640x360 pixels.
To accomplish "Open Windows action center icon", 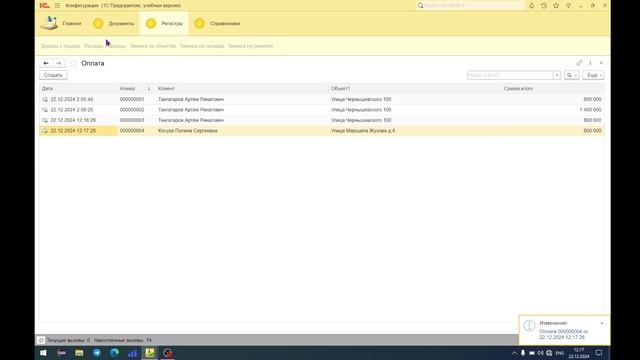I will (x=599, y=353).
